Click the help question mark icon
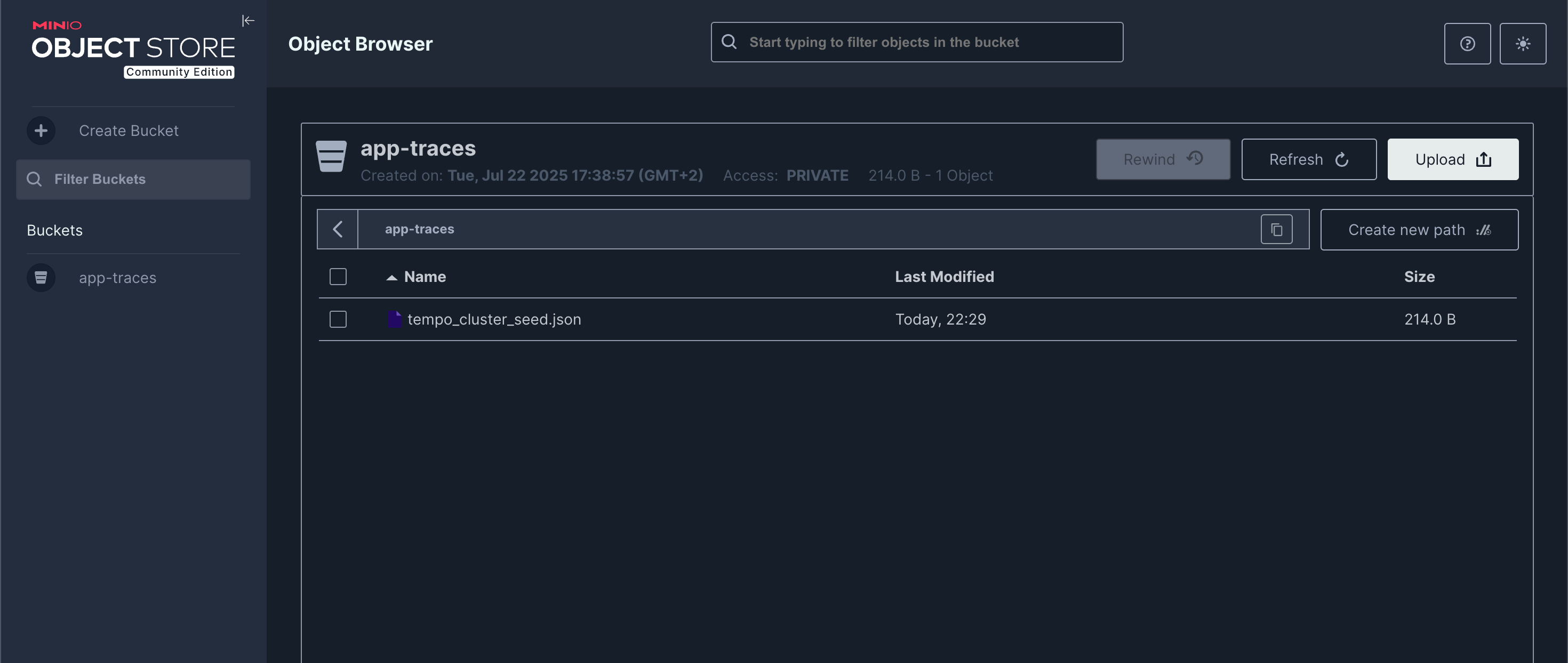The height and width of the screenshot is (663, 1568). (1467, 43)
